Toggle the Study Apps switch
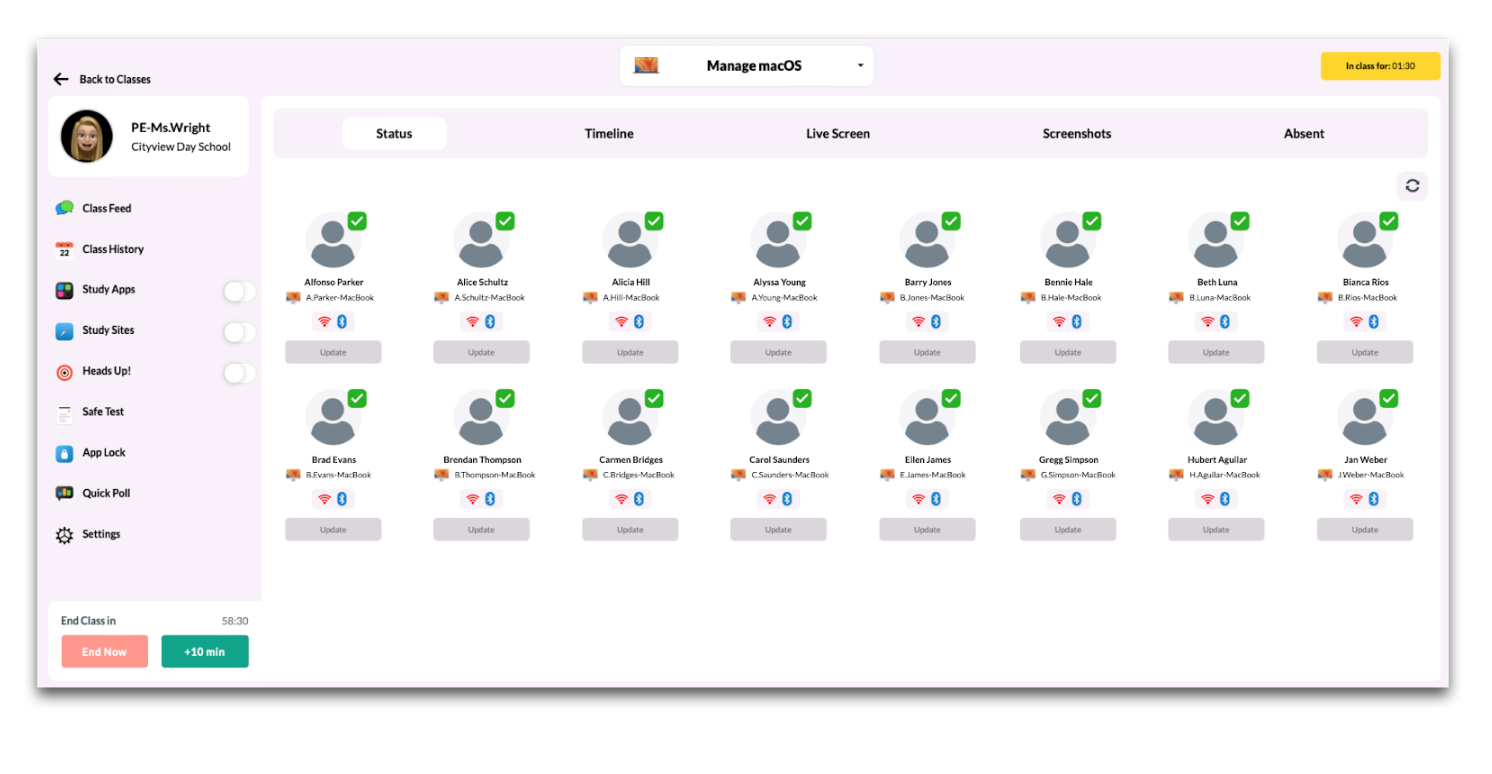Image resolution: width=1492 pixels, height=774 pixels. [x=238, y=291]
